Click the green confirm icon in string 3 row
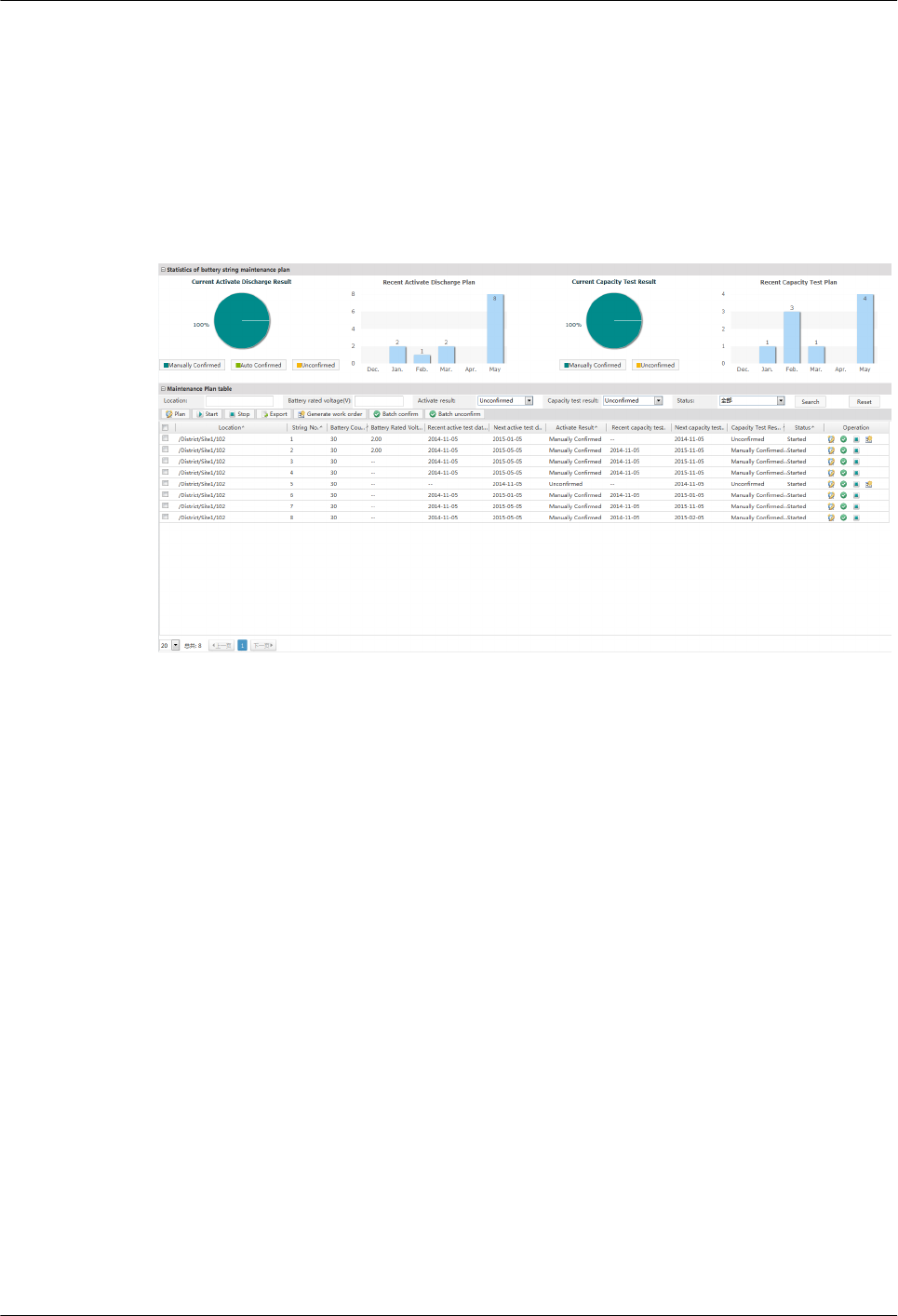Image resolution: width=898 pixels, height=1316 pixels. pos(844,462)
